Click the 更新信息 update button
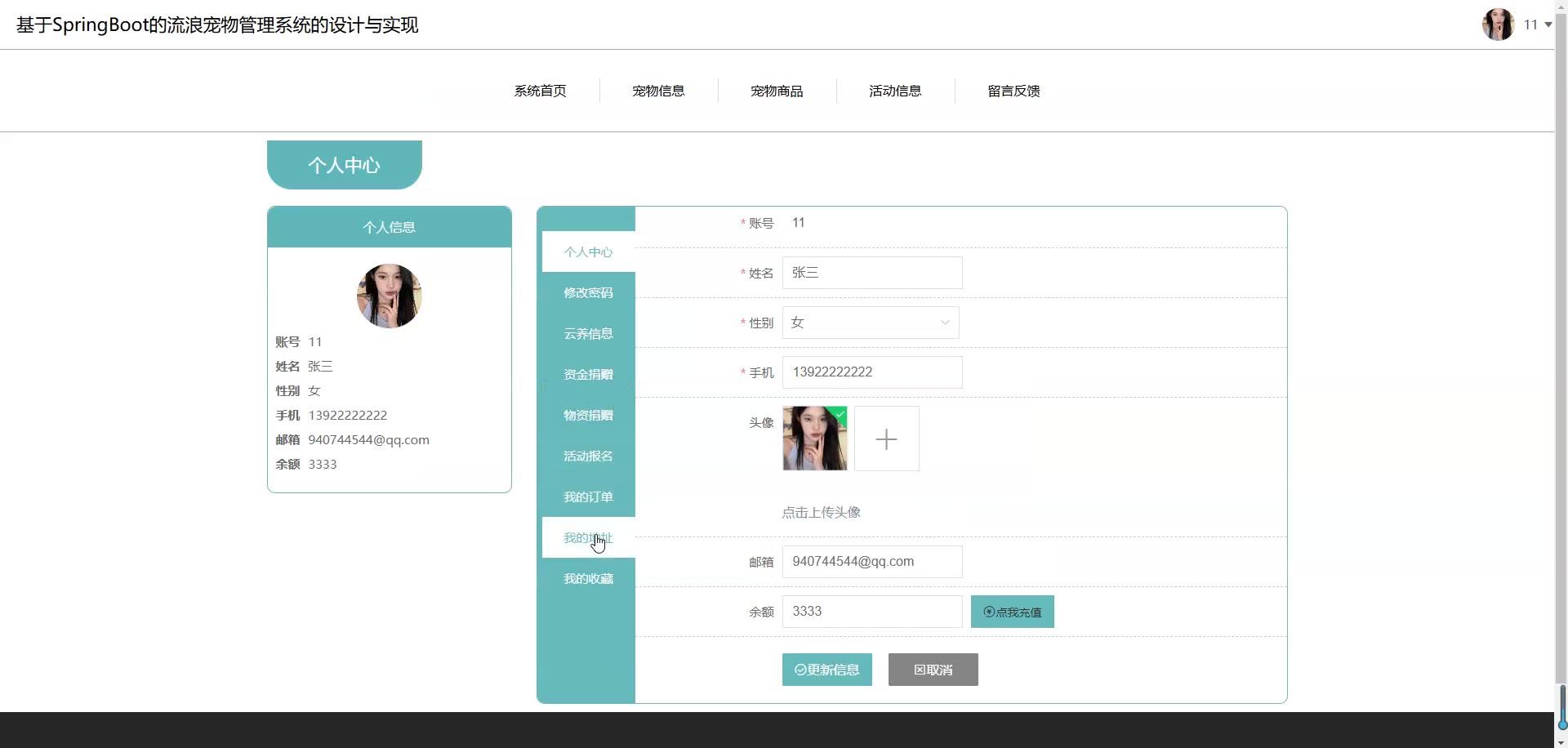Image resolution: width=1568 pixels, height=748 pixels. click(826, 670)
